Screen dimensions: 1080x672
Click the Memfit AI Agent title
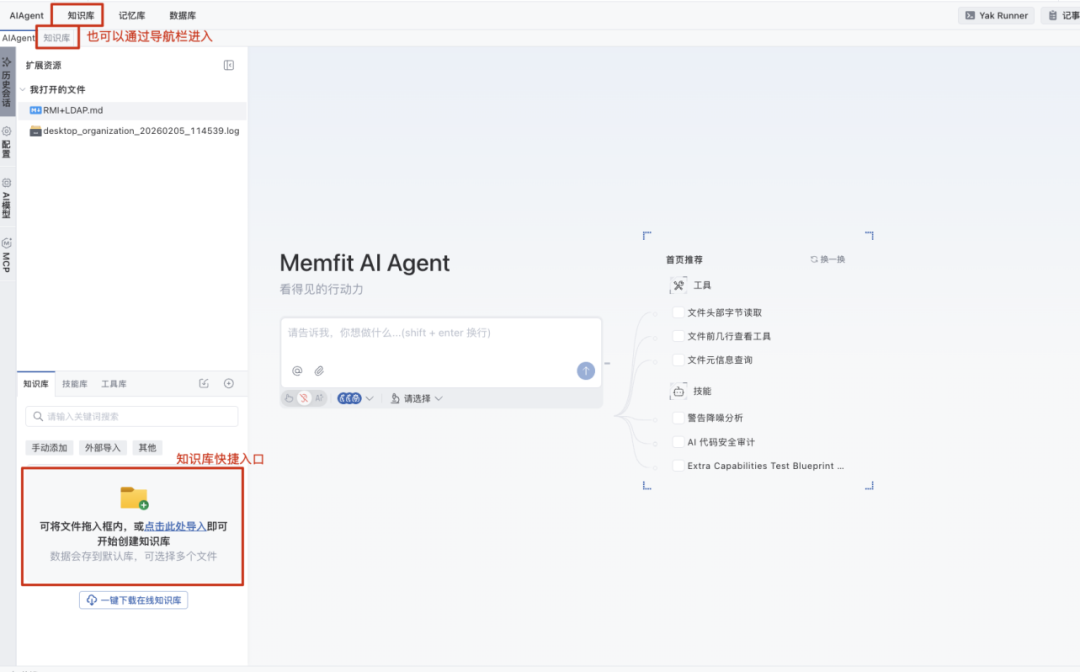click(x=364, y=263)
